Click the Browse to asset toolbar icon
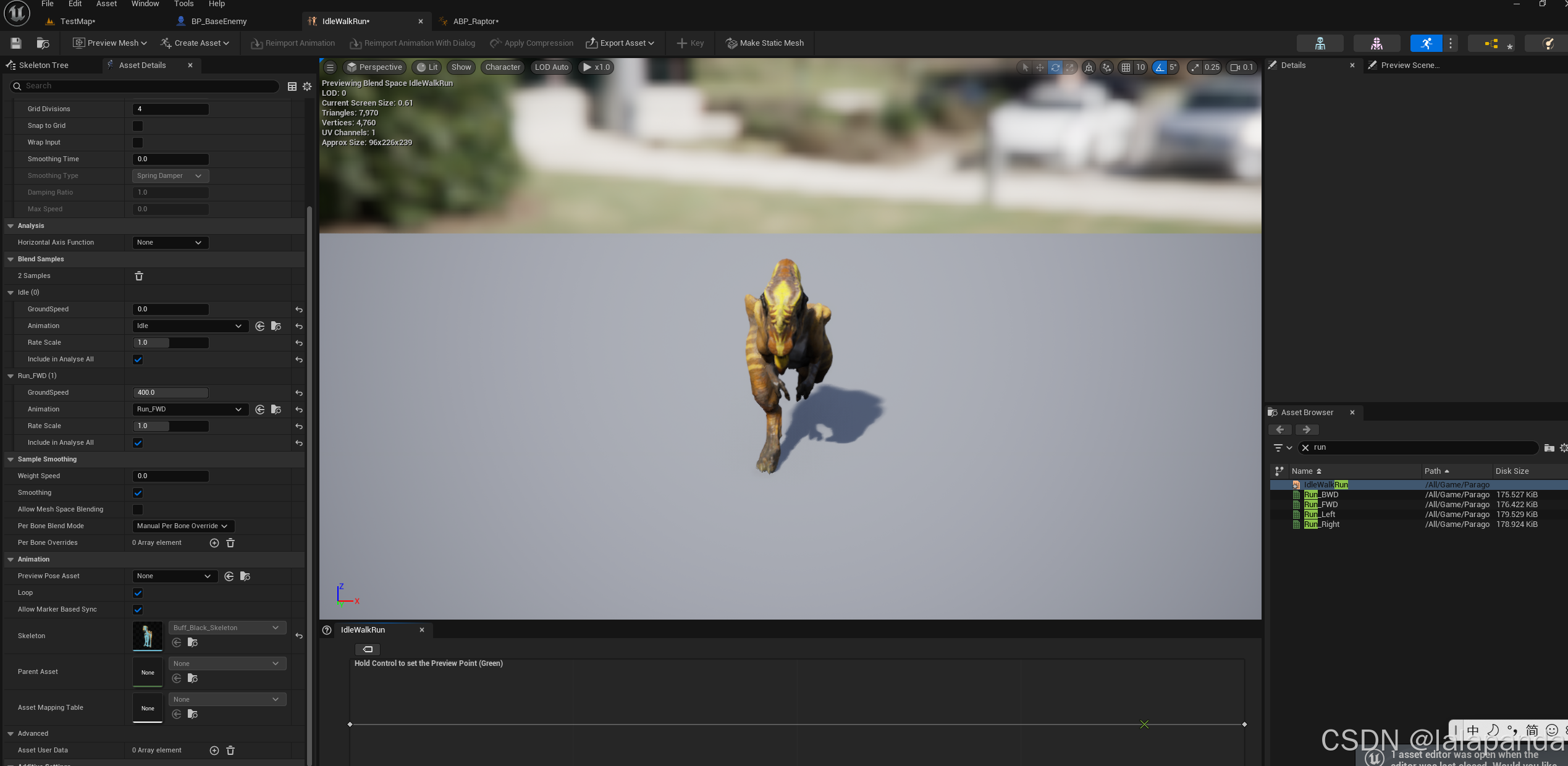This screenshot has width=1568, height=766. click(43, 43)
